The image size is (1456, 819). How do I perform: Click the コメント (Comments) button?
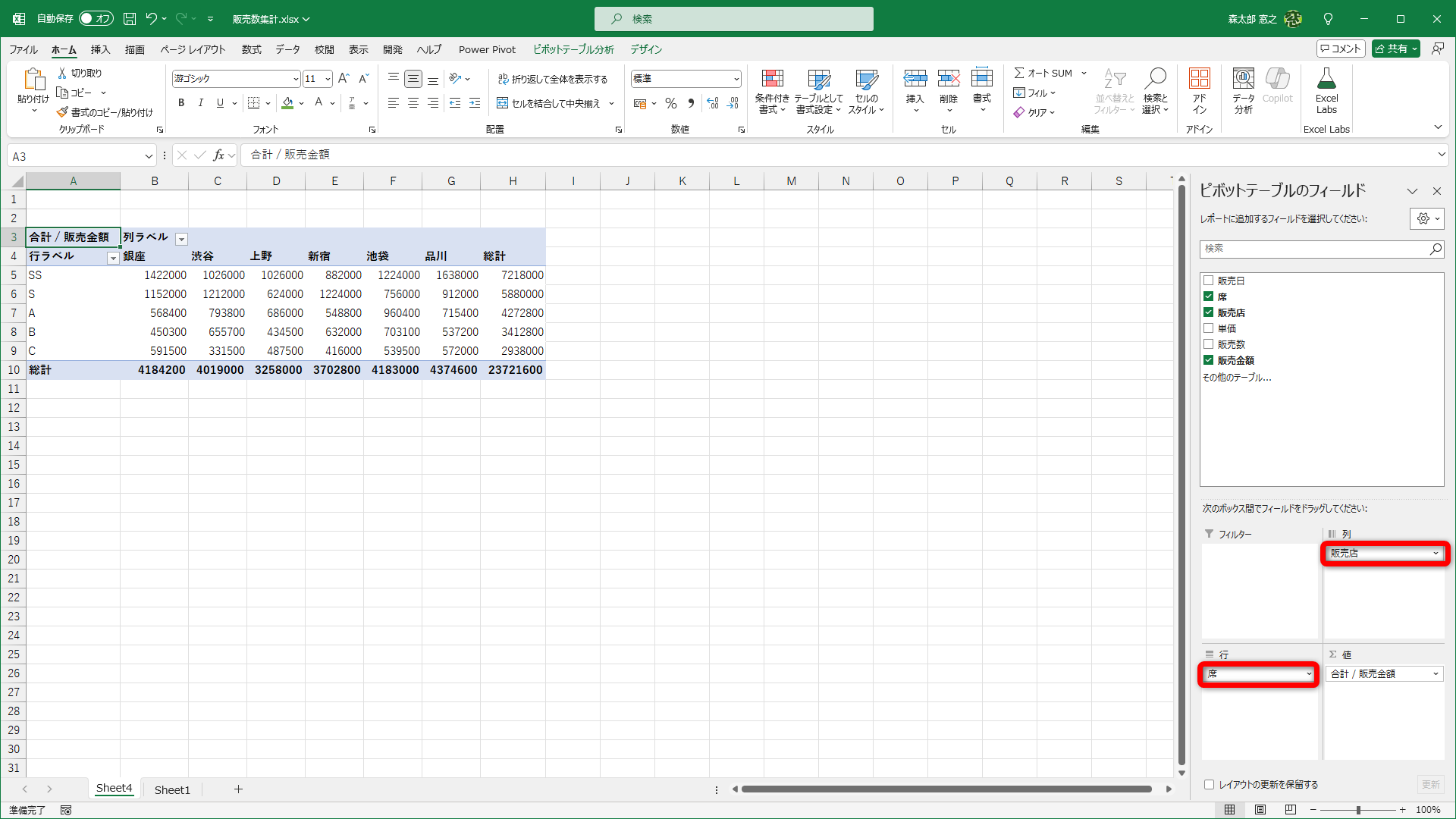pos(1341,49)
